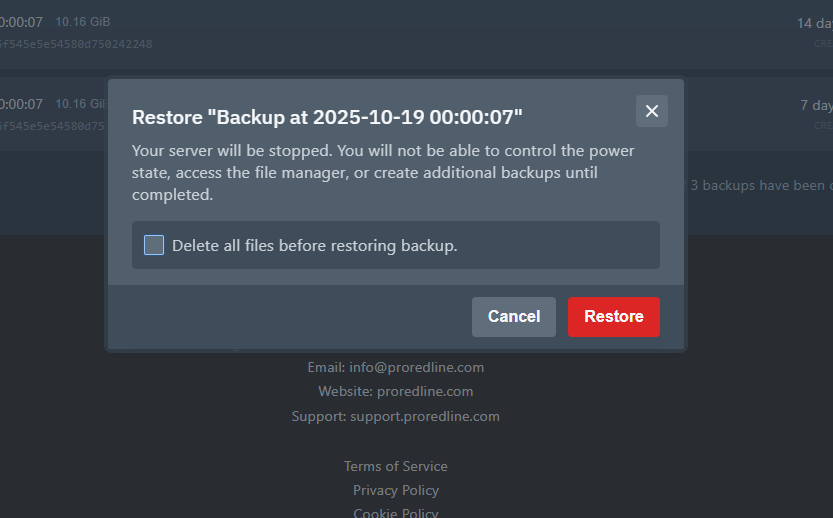The image size is (833, 518).
Task: Open the Privacy Policy page
Action: coord(396,490)
